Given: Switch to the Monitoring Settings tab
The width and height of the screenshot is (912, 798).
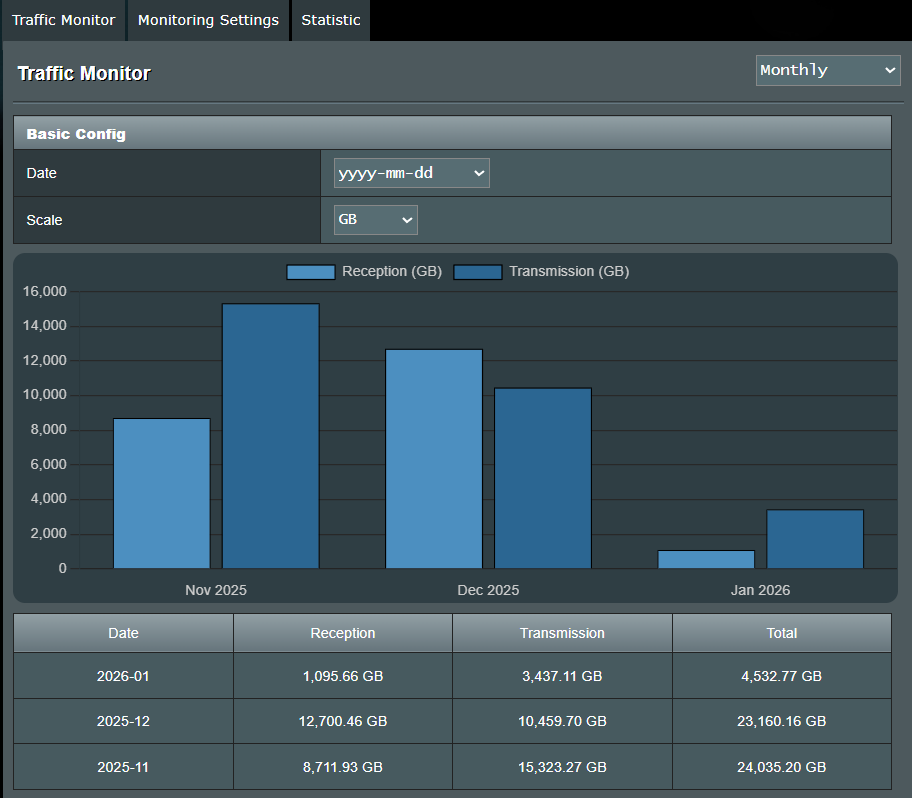Looking at the screenshot, I should point(208,20).
